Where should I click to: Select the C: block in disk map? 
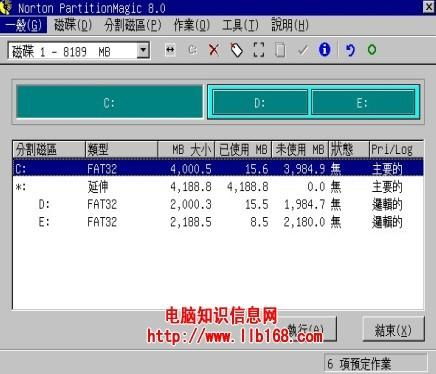(109, 102)
